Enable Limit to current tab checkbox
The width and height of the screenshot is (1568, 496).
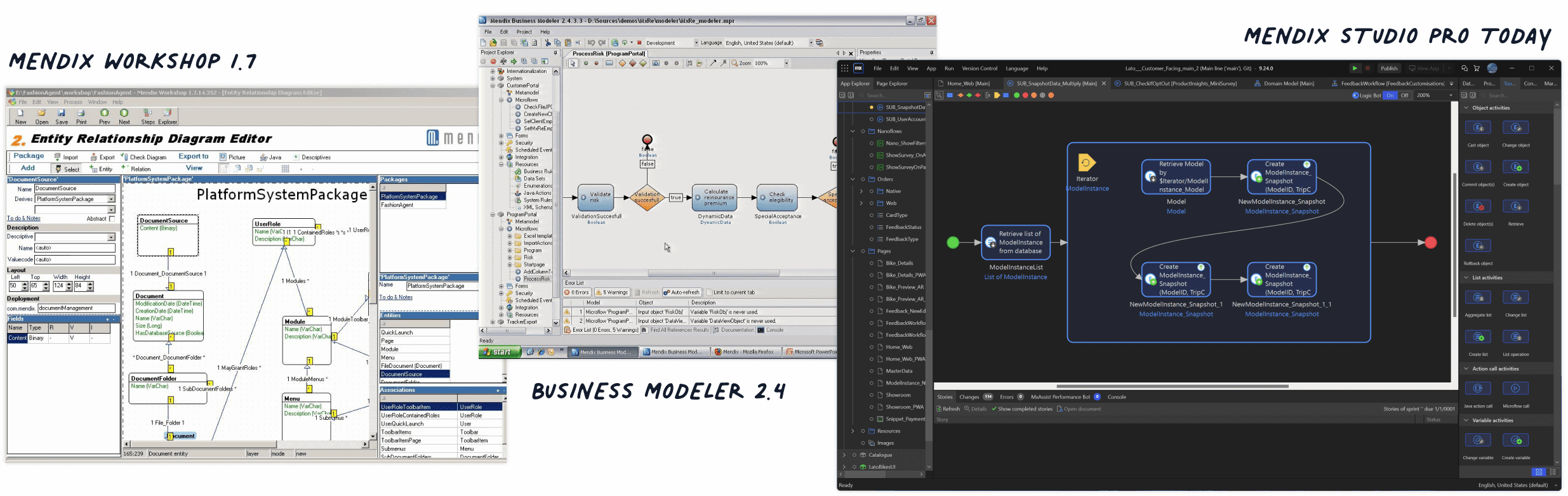(x=710, y=292)
